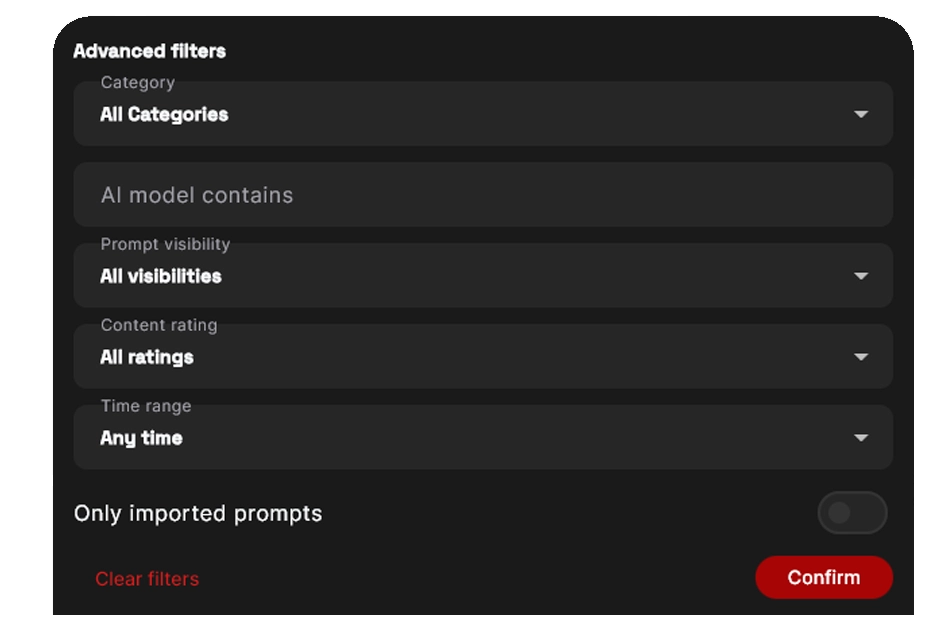Focus the AI model contains field
Image resolution: width=939 pixels, height=639 pixels.
click(482, 195)
